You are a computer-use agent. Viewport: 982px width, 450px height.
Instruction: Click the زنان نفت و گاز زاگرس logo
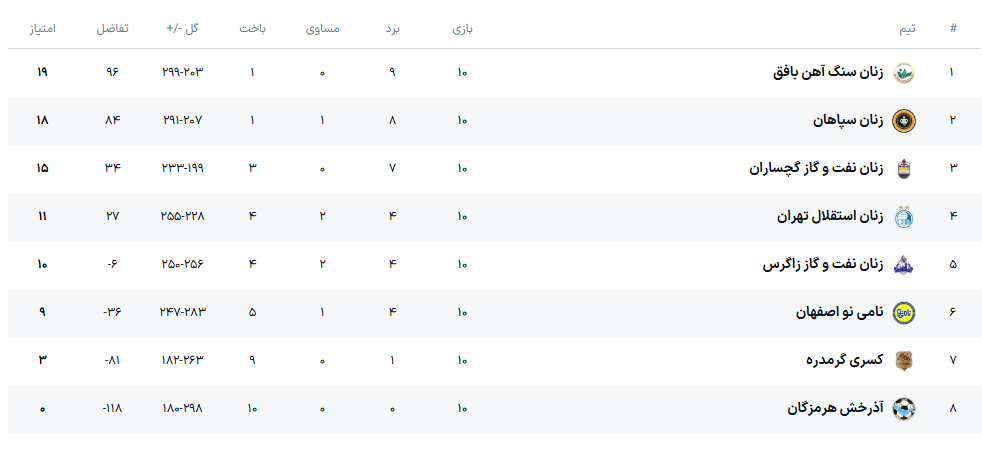tap(903, 264)
